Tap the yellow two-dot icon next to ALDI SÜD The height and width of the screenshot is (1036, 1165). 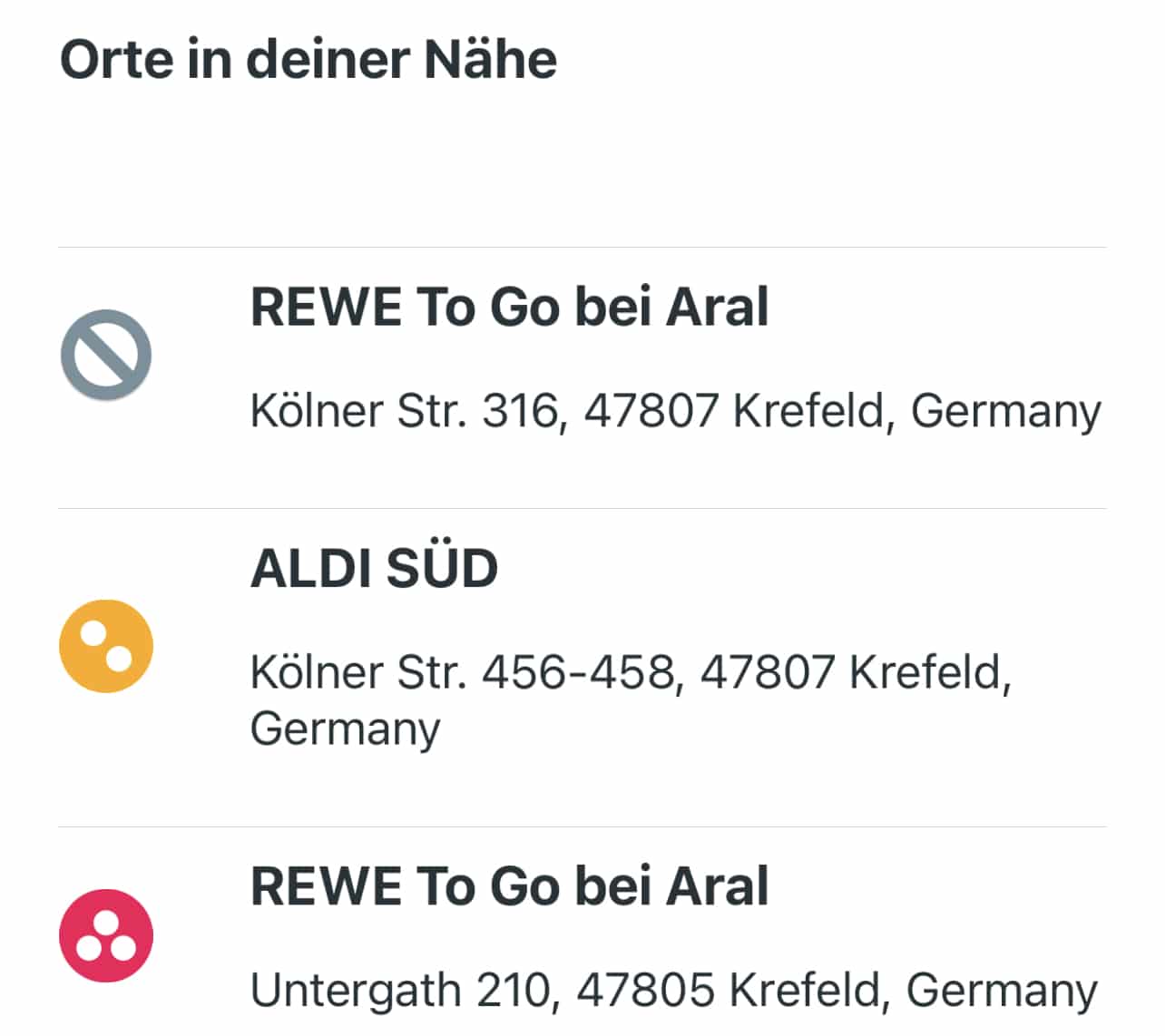(106, 646)
